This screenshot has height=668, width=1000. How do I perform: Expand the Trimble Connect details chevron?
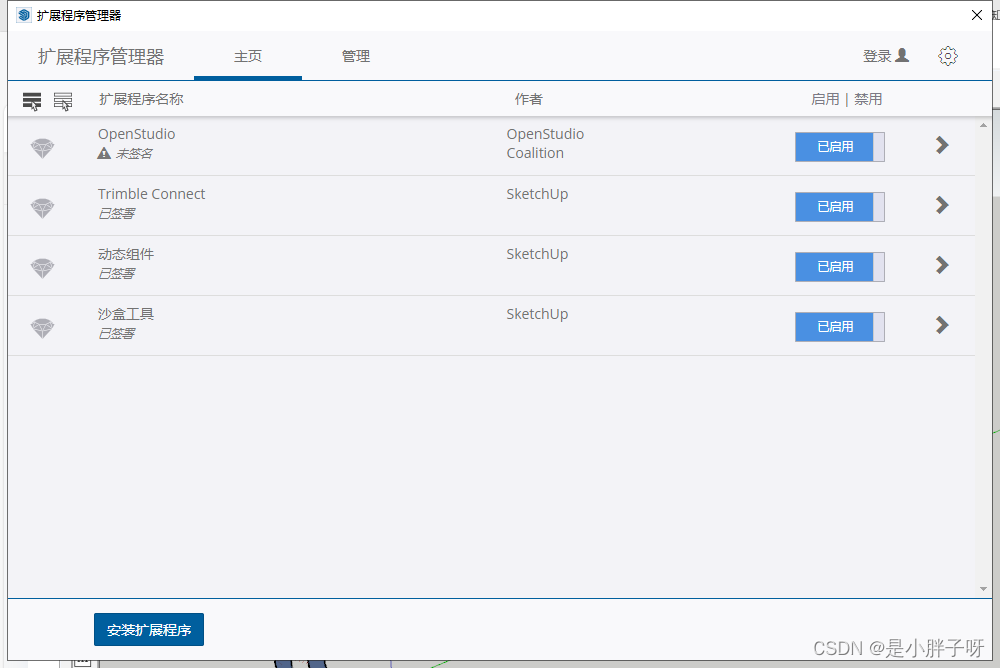[942, 205]
